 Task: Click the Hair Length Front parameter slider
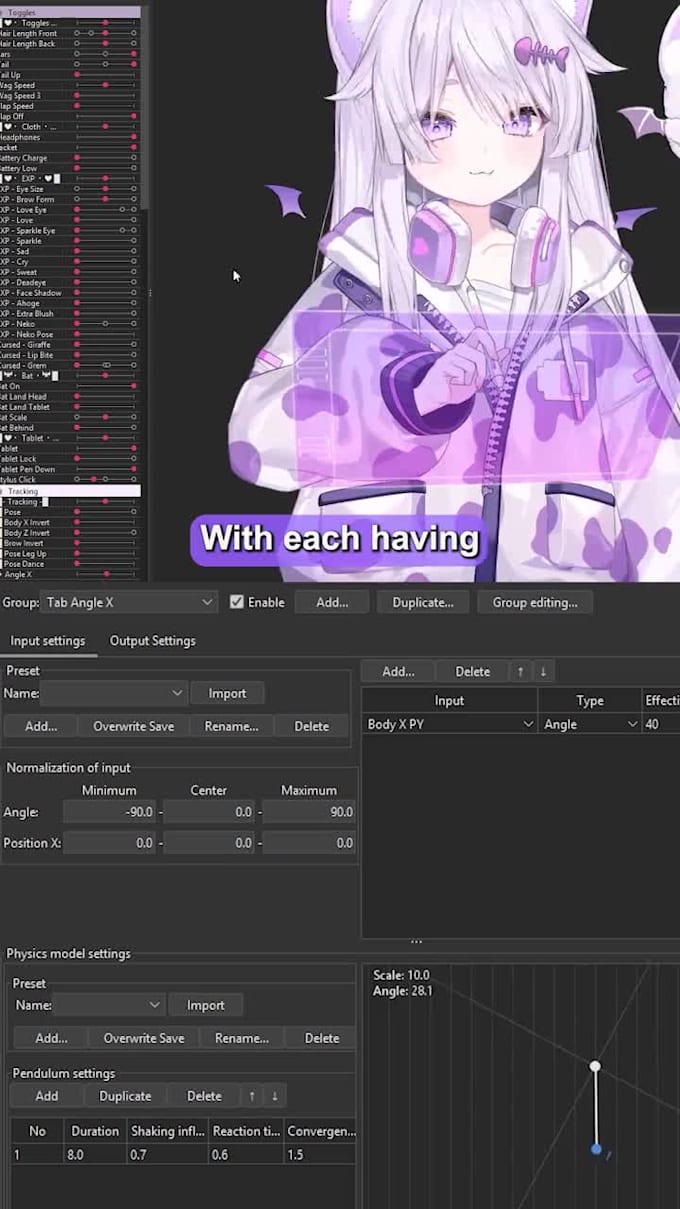[x=105, y=33]
